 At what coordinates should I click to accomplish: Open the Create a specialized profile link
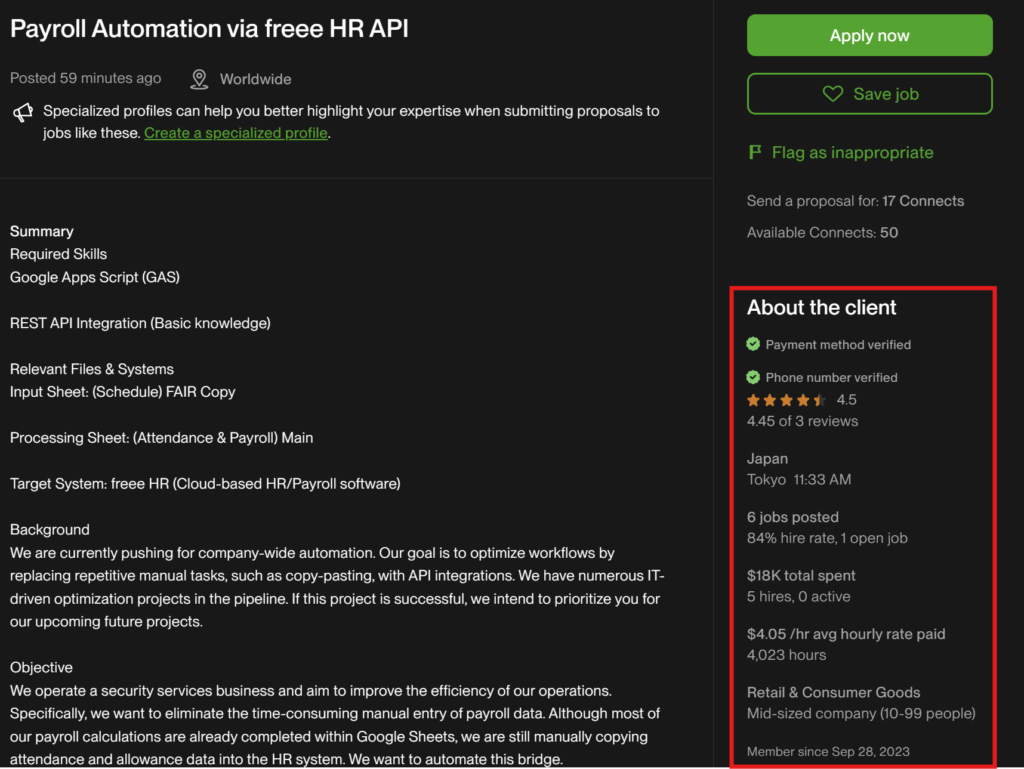[x=236, y=133]
